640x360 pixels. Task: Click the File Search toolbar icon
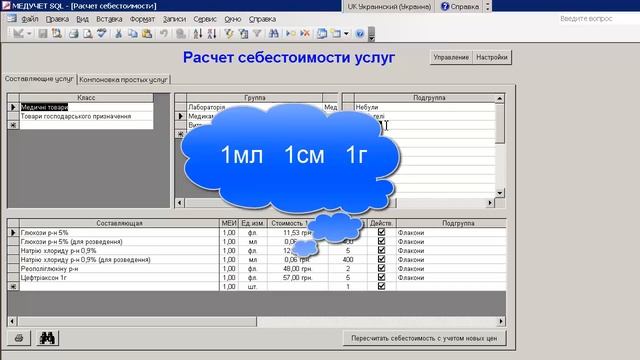(57, 33)
